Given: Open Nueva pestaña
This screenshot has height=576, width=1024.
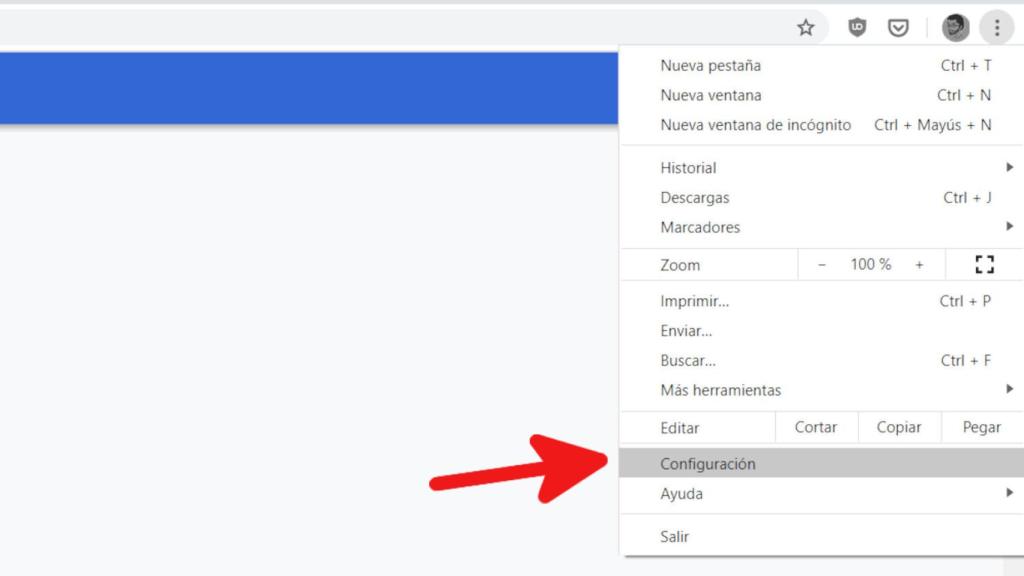Looking at the screenshot, I should click(822, 65).
